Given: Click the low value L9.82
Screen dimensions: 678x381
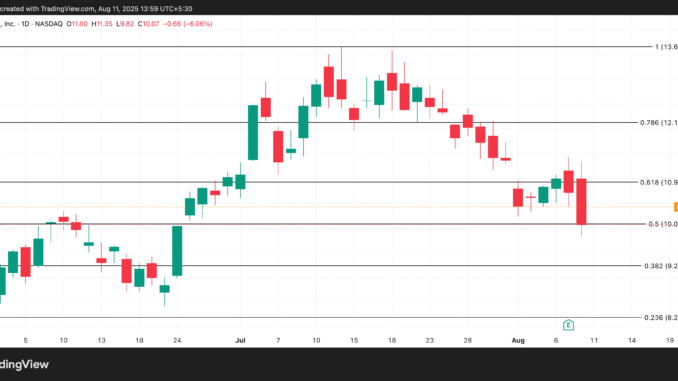Looking at the screenshot, I should [x=125, y=24].
